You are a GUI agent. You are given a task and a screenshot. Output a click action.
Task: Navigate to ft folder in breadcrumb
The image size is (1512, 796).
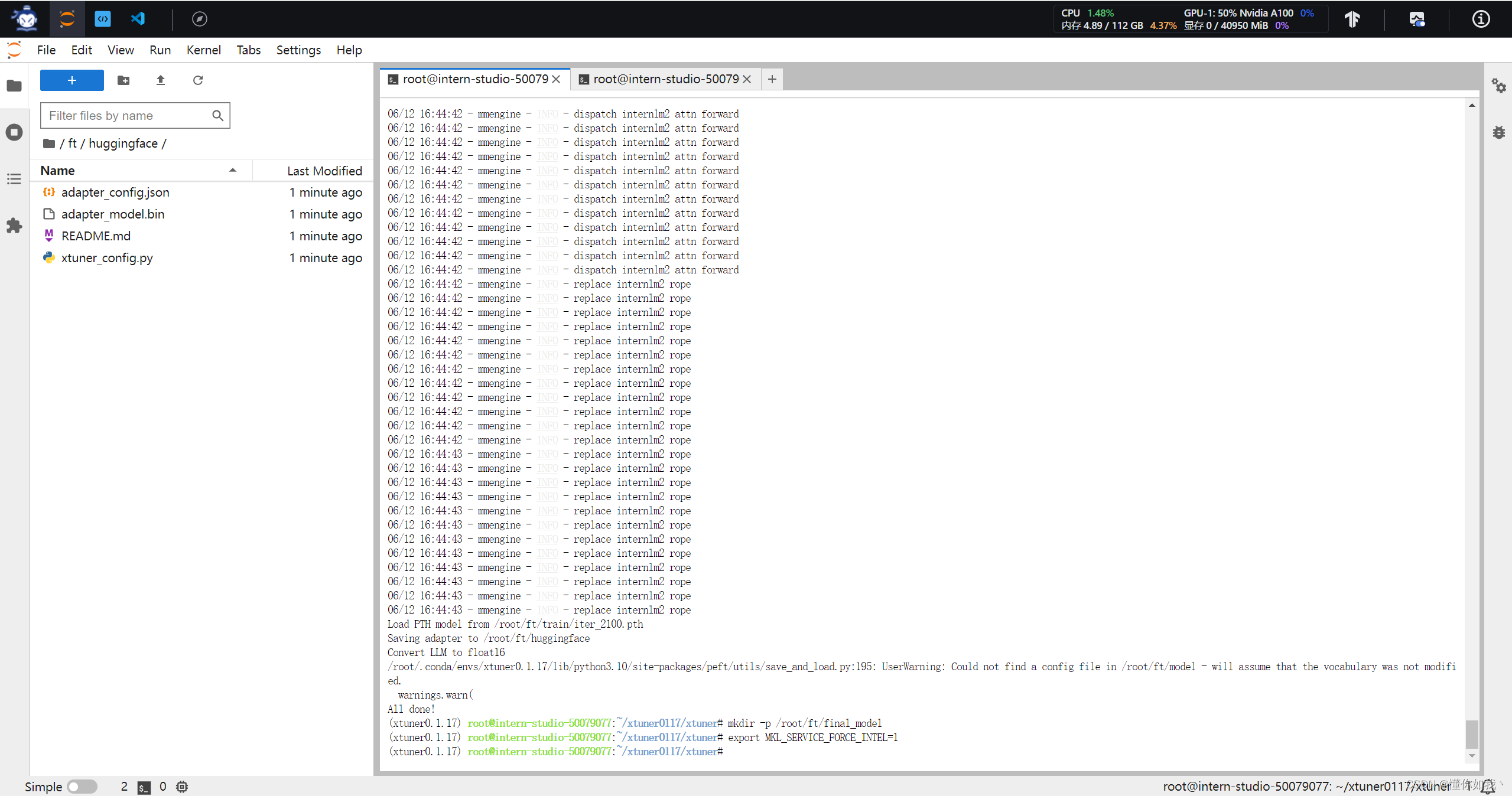72,143
